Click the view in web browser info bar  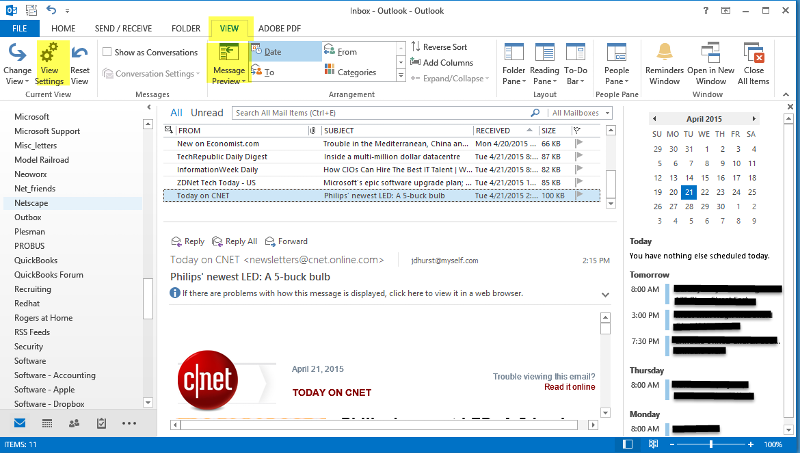click(x=352, y=293)
